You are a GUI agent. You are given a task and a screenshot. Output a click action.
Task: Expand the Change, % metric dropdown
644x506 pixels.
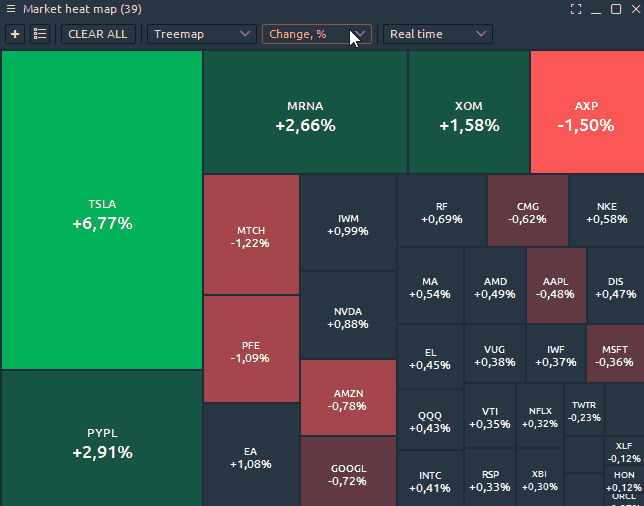coord(316,34)
